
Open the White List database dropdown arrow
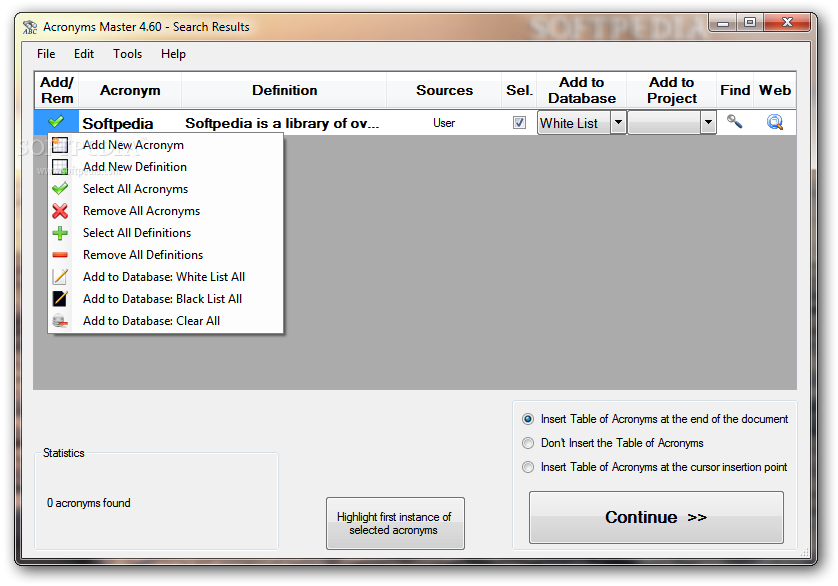tap(618, 122)
